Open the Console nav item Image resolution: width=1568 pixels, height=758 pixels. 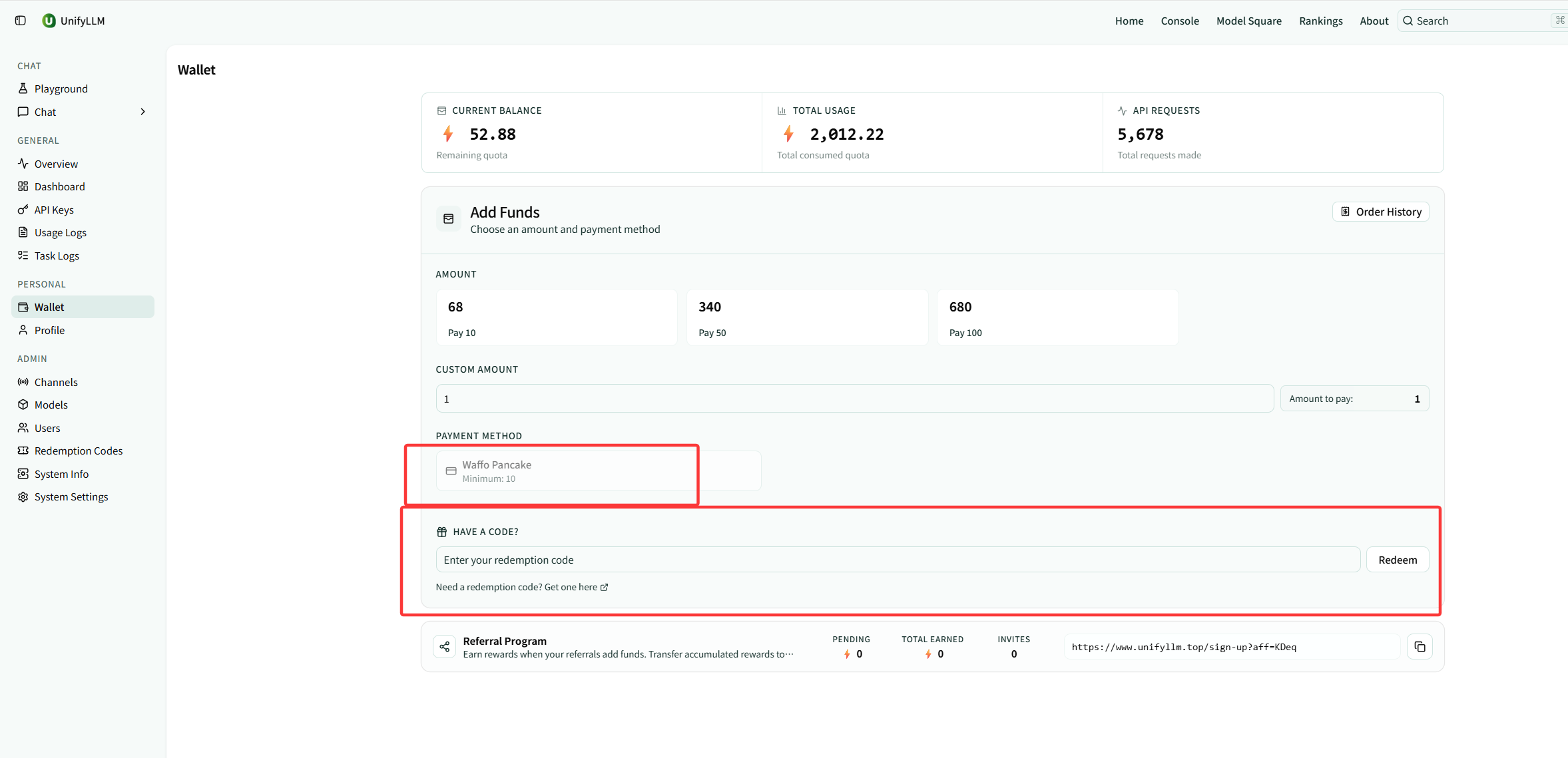[1180, 21]
